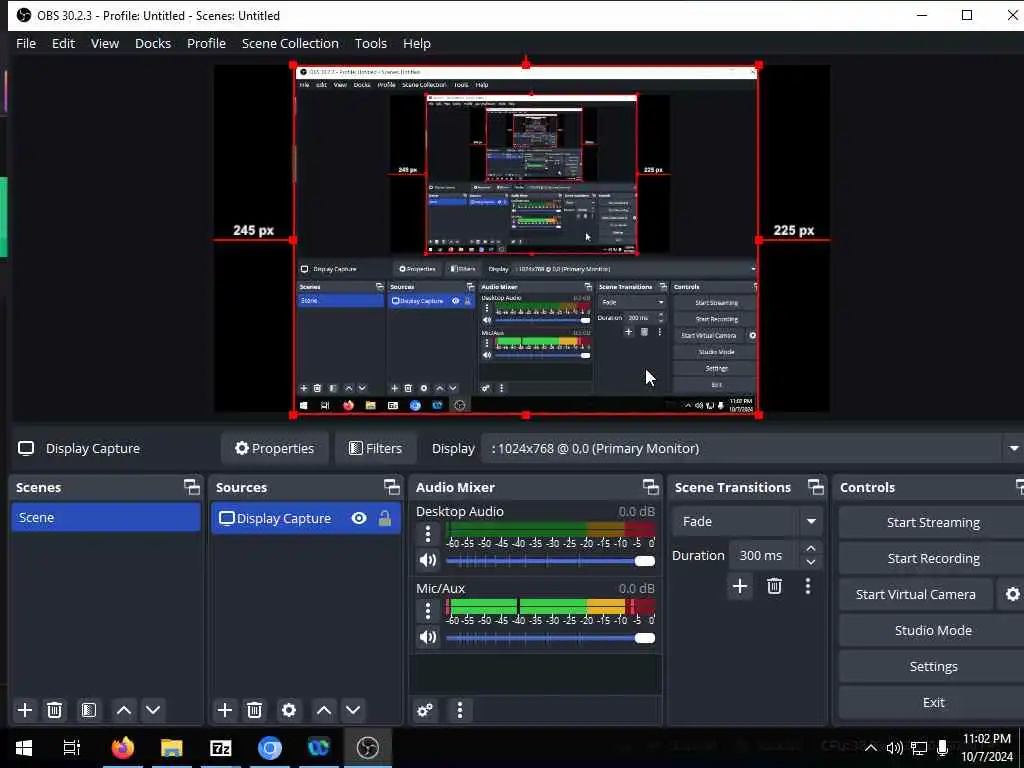Open the taskbar clock showing 11:02 PM

click(986, 748)
